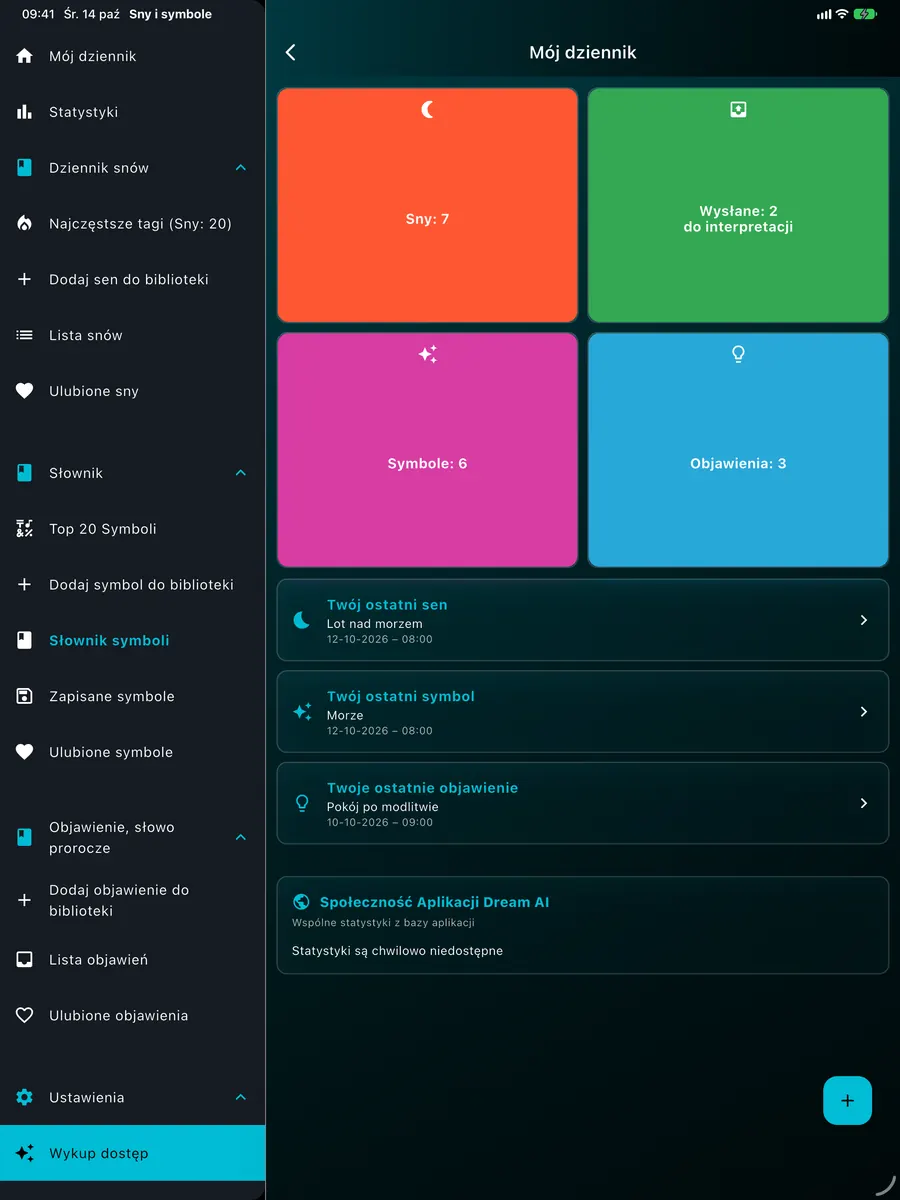Open Lista snów menu entry
The height and width of the screenshot is (1200, 900).
click(133, 336)
